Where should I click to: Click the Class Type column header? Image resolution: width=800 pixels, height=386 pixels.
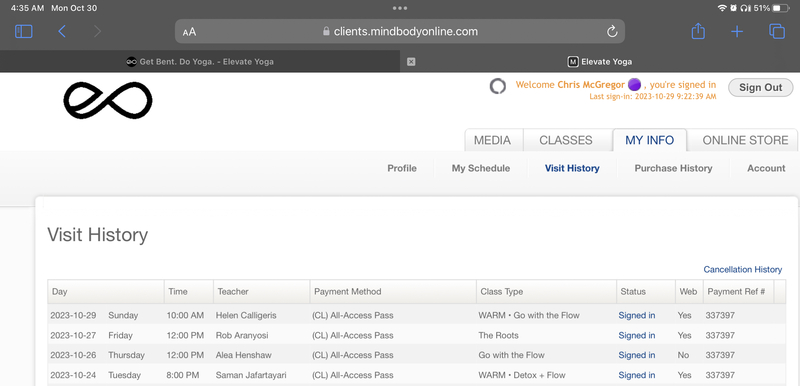pyautogui.click(x=546, y=292)
